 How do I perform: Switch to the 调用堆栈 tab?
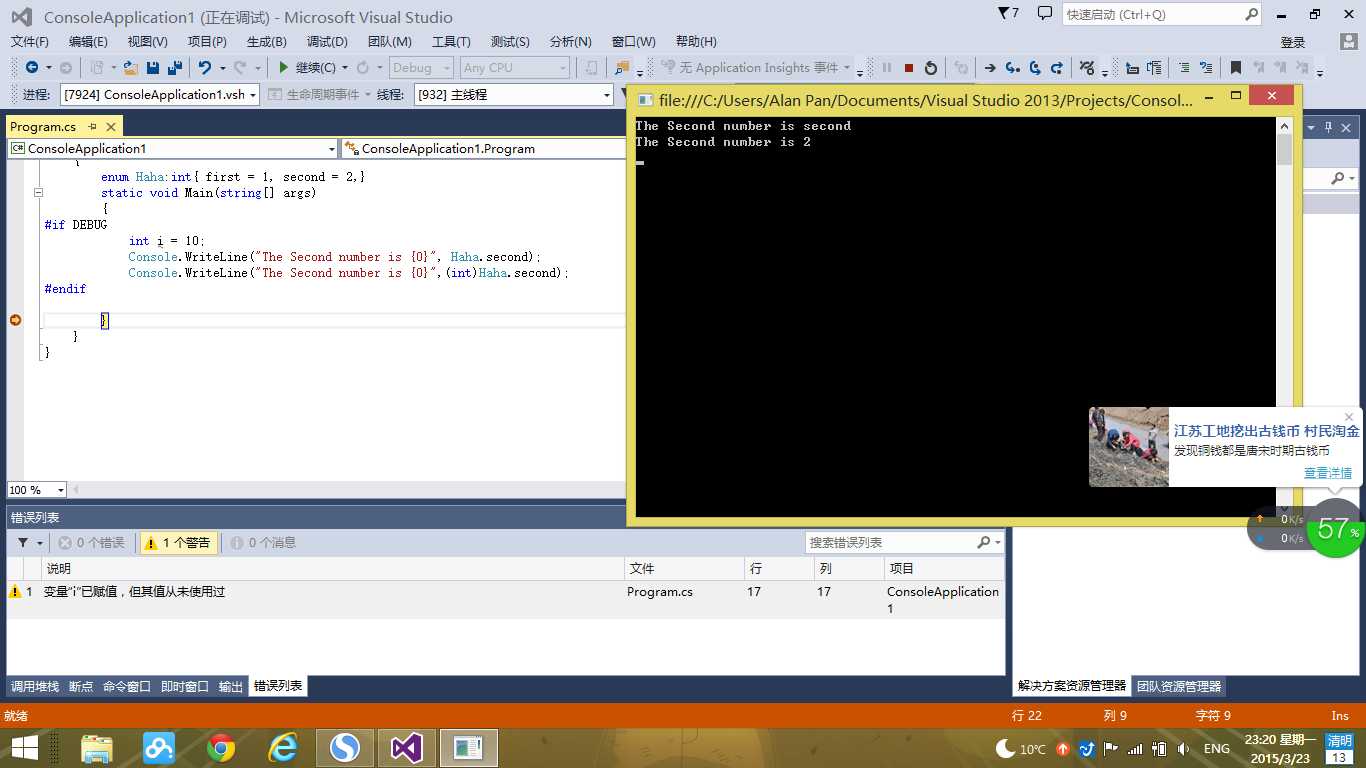(x=35, y=687)
